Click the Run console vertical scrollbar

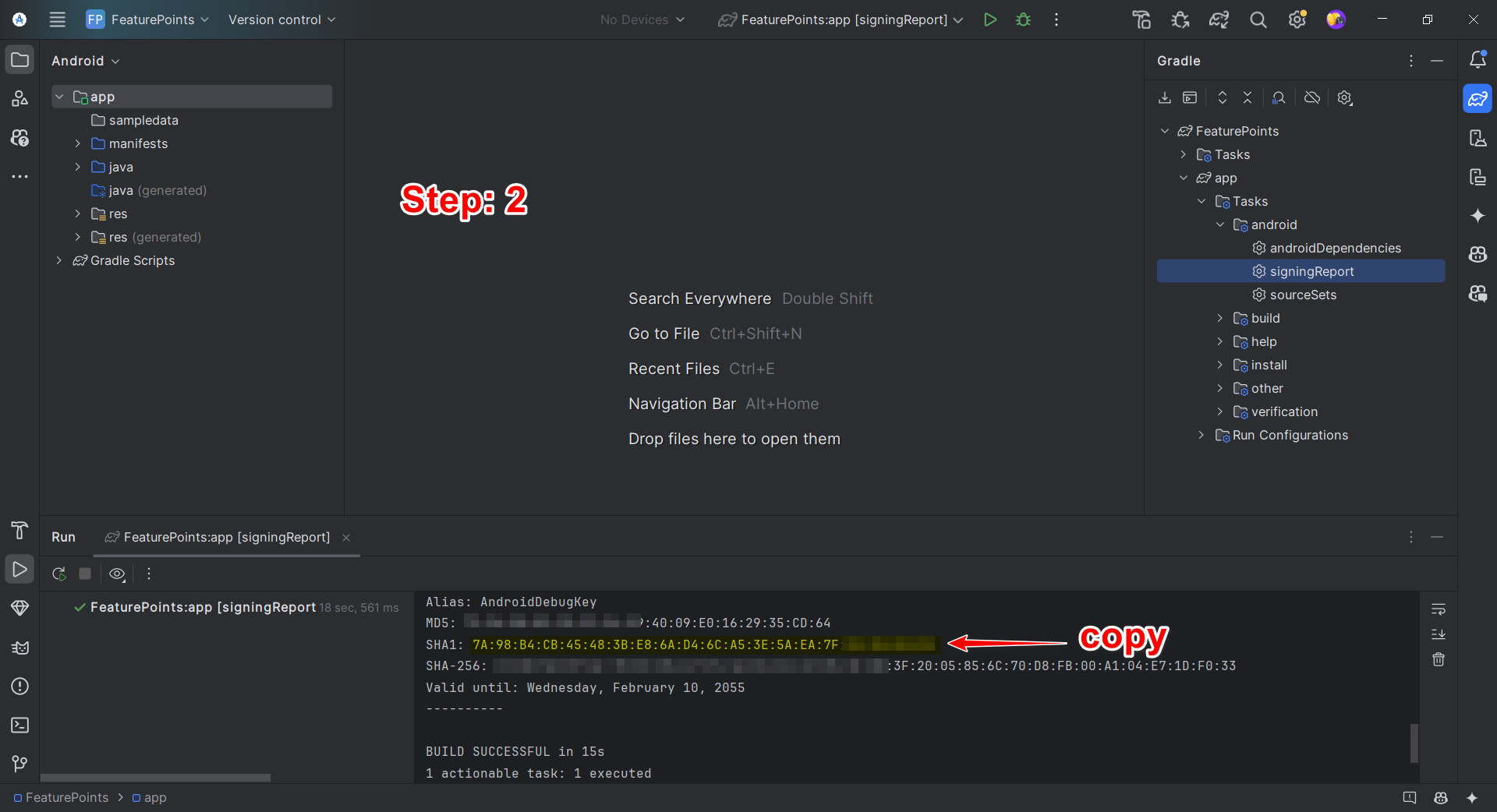1414,743
